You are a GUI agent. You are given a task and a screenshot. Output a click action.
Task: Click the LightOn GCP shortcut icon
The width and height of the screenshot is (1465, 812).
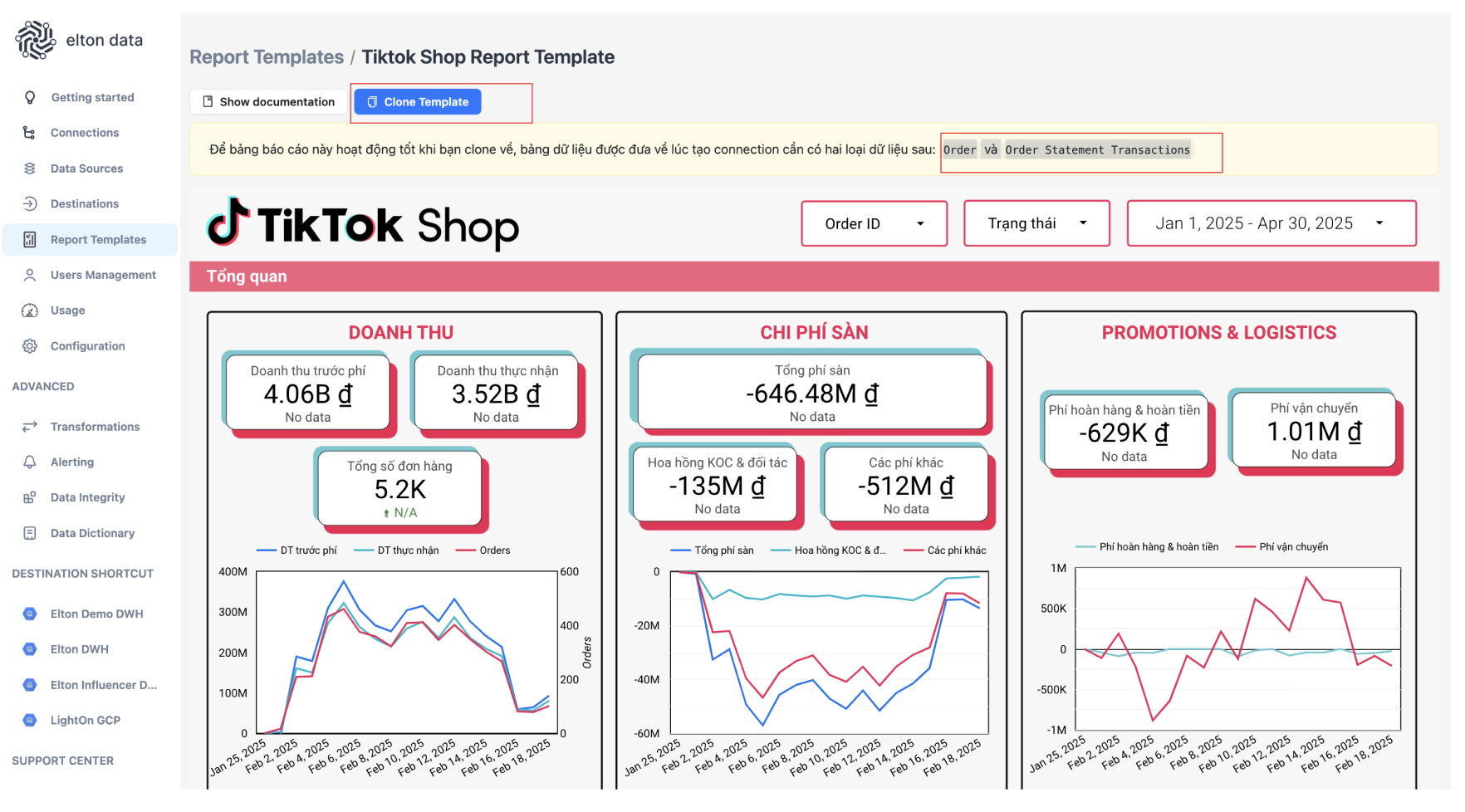(30, 720)
